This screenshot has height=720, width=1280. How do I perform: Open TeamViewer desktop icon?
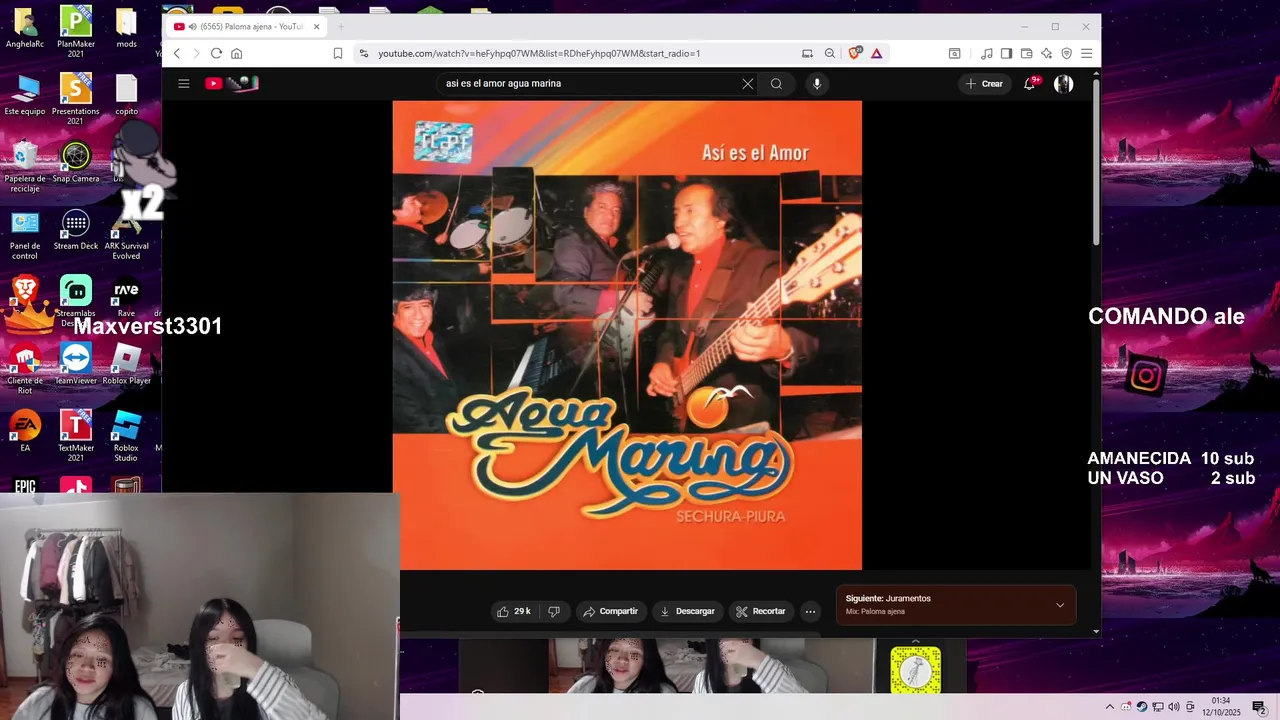(x=76, y=364)
